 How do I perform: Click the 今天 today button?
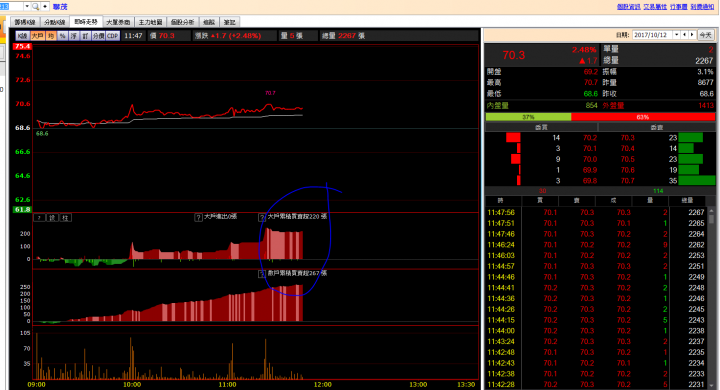click(705, 35)
